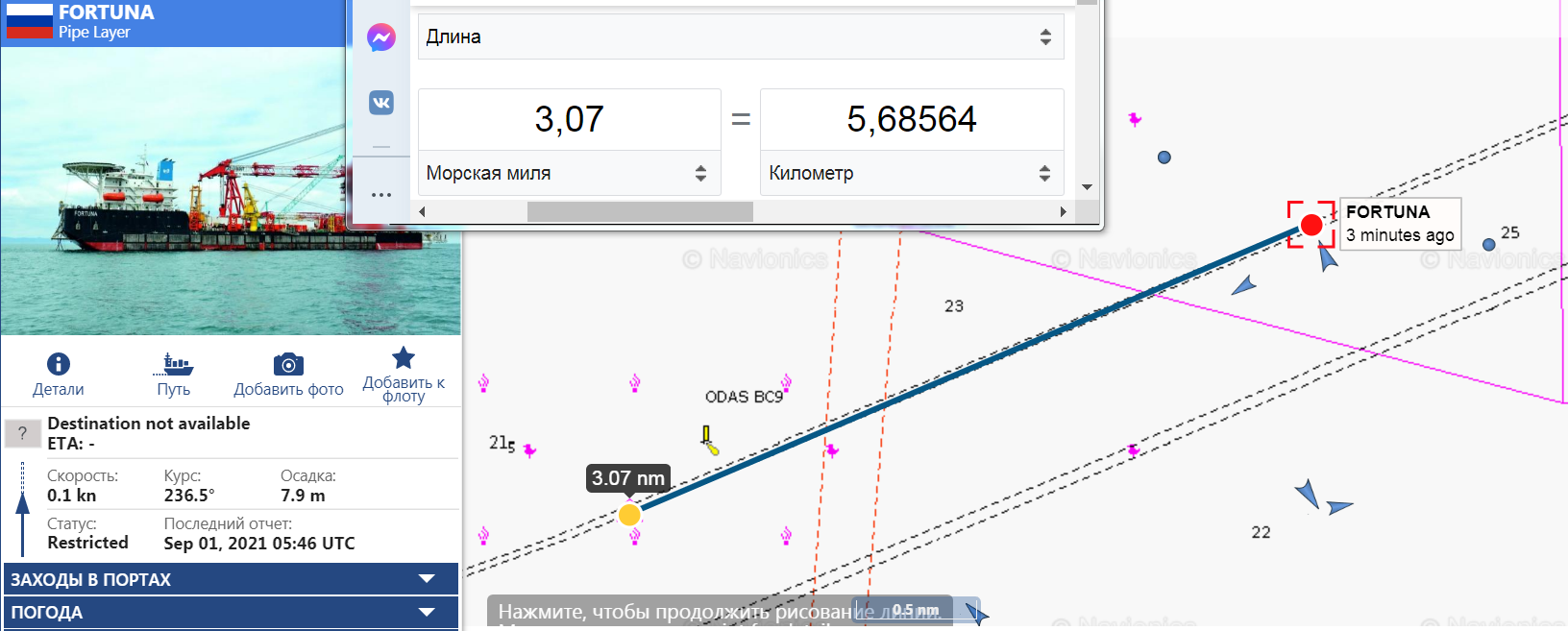This screenshot has height=631, width=1568.
Task: Open the three-dots more options icon
Action: [381, 195]
